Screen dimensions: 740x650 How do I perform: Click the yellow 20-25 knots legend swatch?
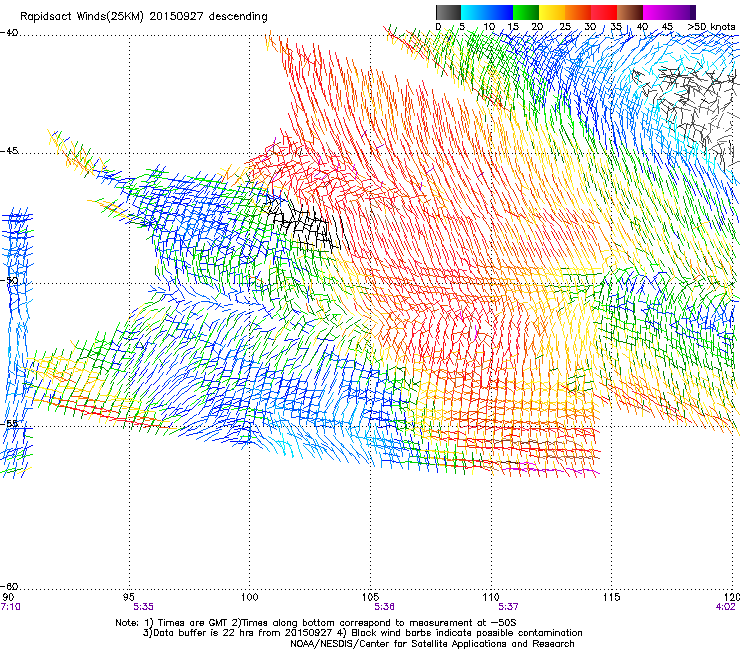(552, 12)
